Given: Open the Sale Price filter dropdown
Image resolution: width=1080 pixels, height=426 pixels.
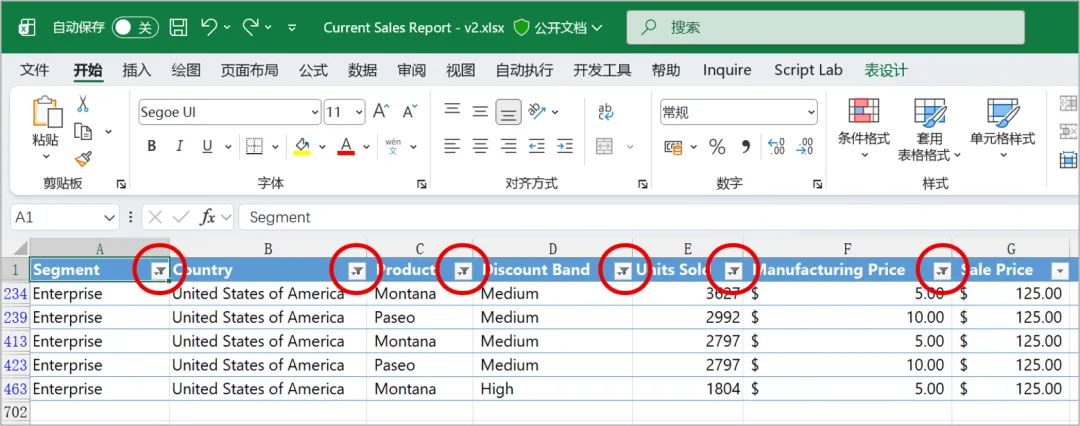Looking at the screenshot, I should [1060, 271].
